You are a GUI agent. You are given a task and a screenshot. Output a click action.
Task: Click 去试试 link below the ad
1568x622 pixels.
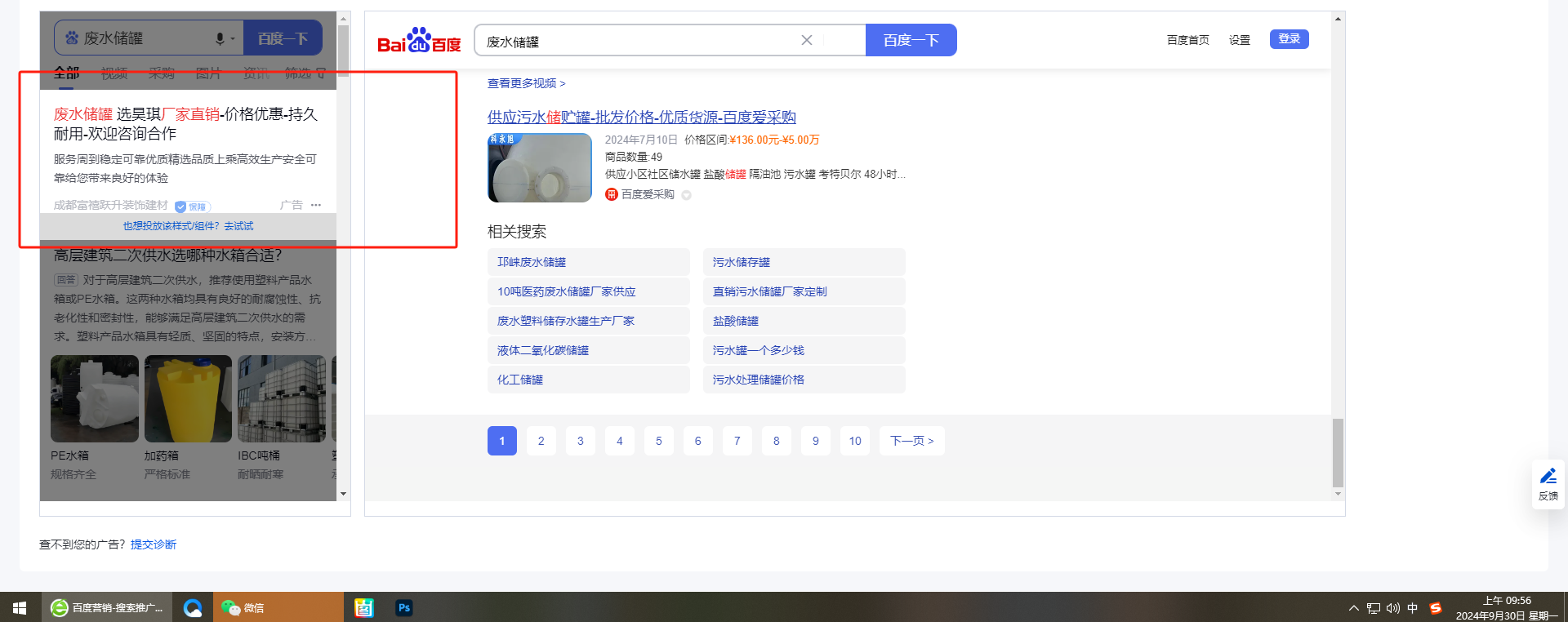239,226
